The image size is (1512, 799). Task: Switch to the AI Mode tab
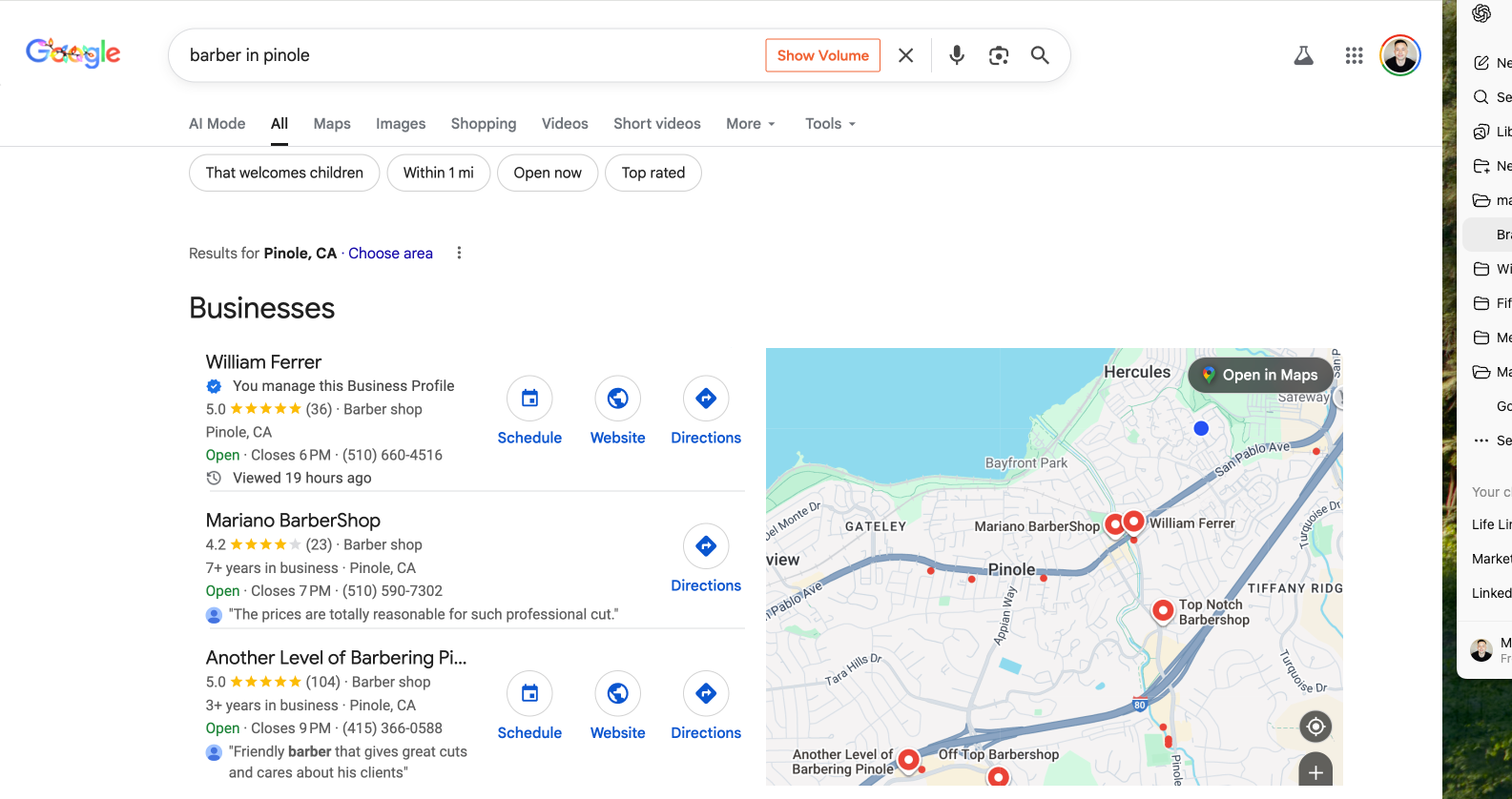tap(217, 124)
